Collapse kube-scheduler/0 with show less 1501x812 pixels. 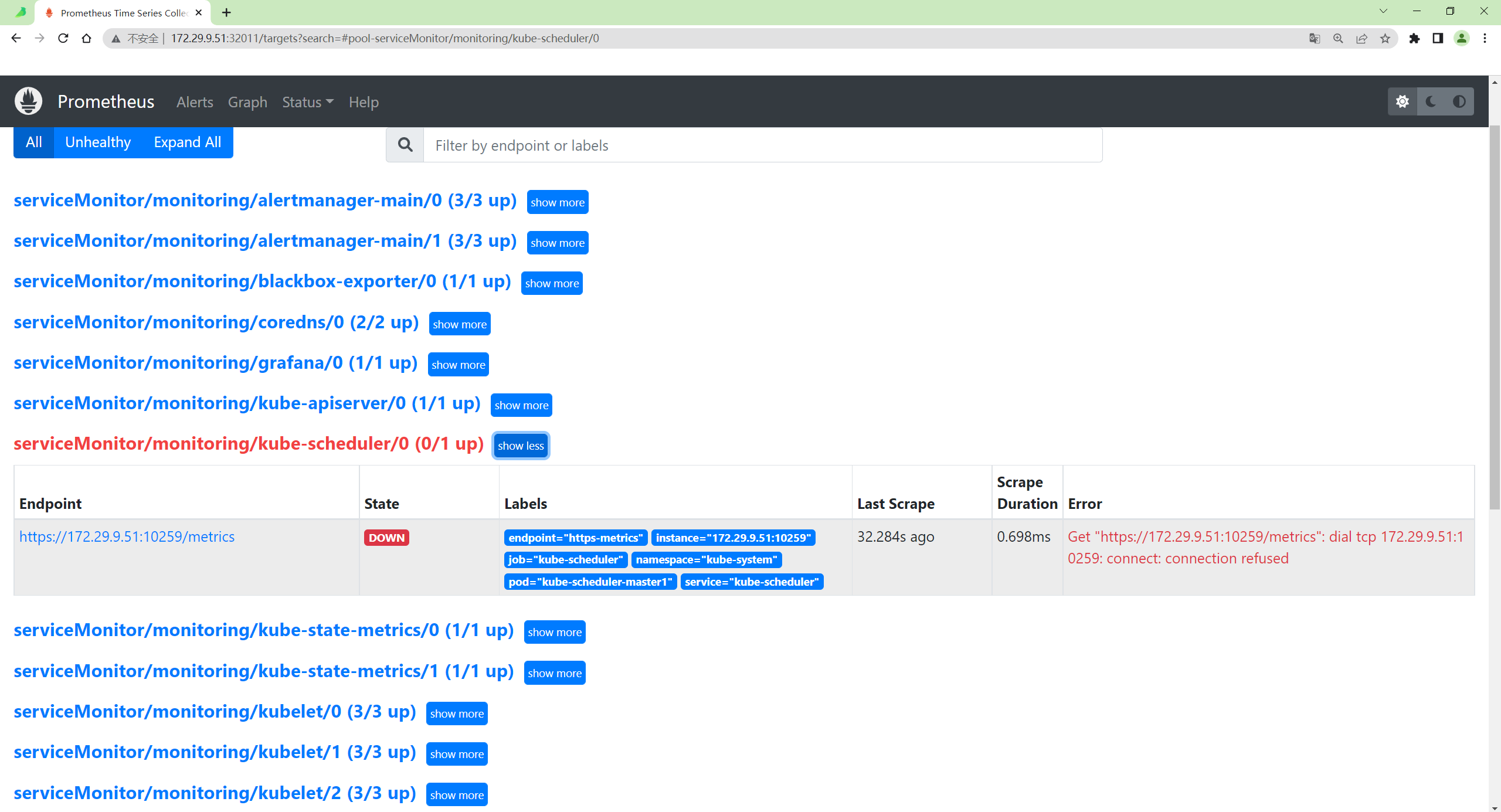tap(521, 446)
